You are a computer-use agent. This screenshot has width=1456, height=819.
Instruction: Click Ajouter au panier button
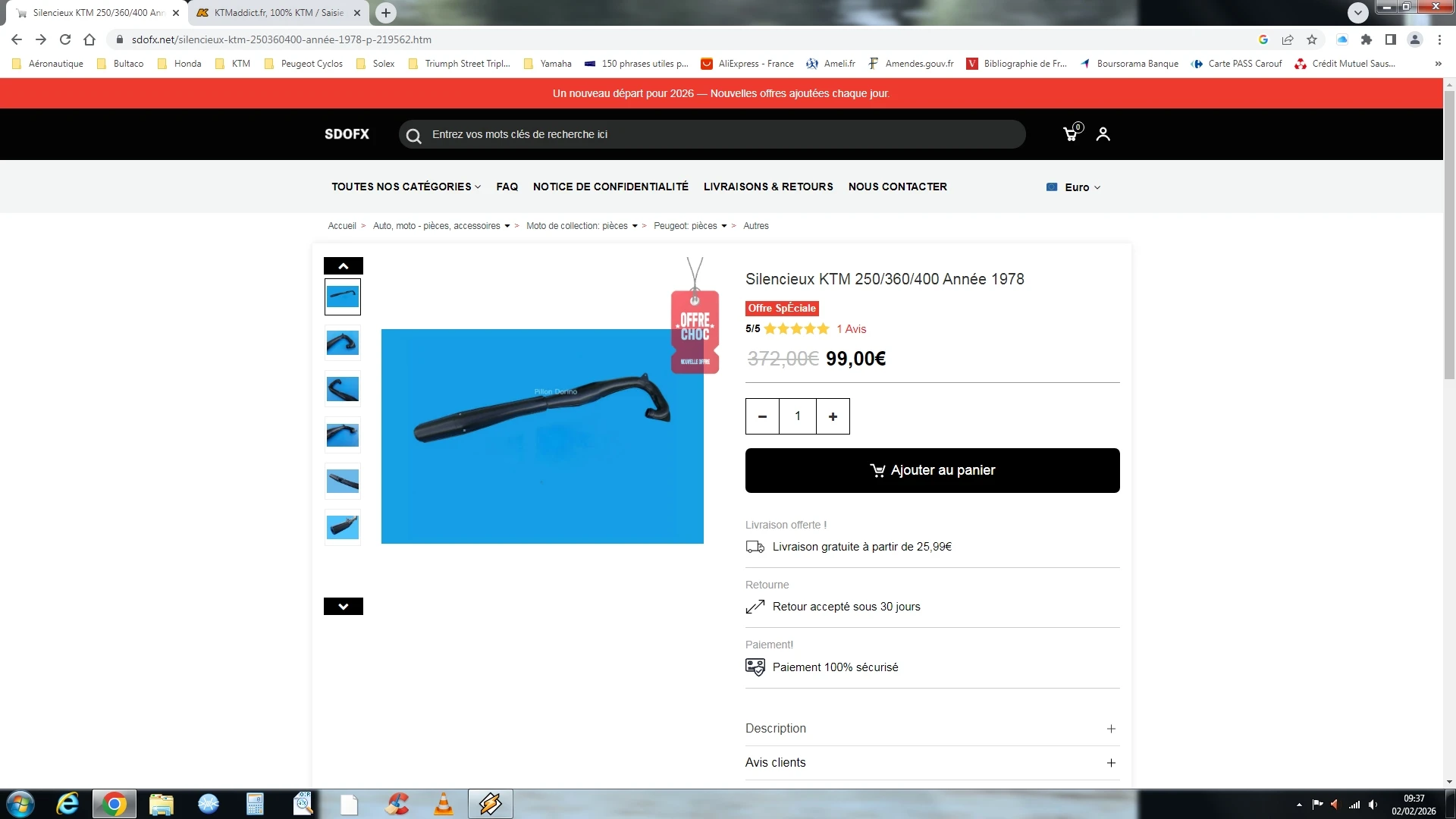932,470
